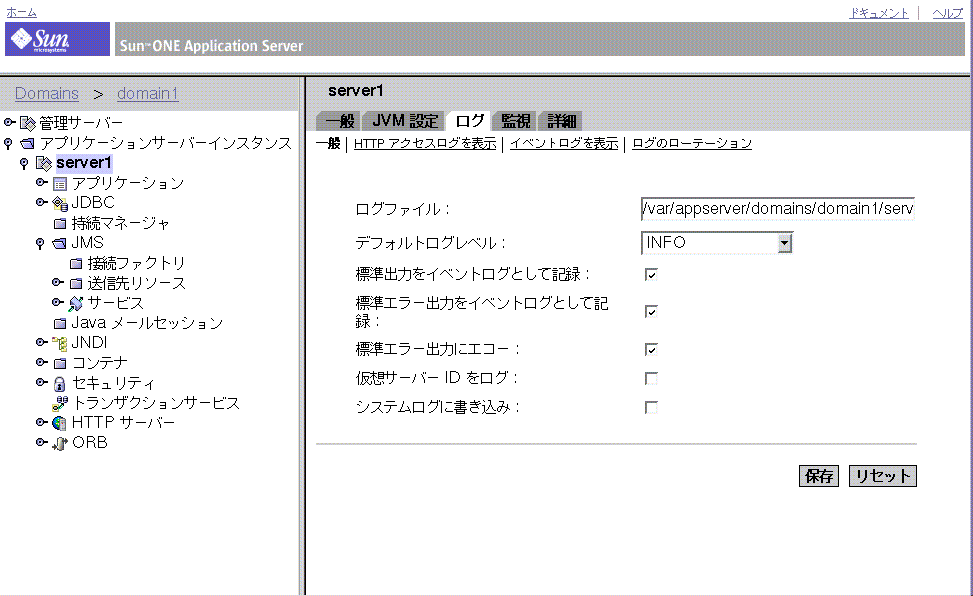This screenshot has width=973, height=596.
Task: Click the サービス plug icon
Action: click(x=76, y=304)
